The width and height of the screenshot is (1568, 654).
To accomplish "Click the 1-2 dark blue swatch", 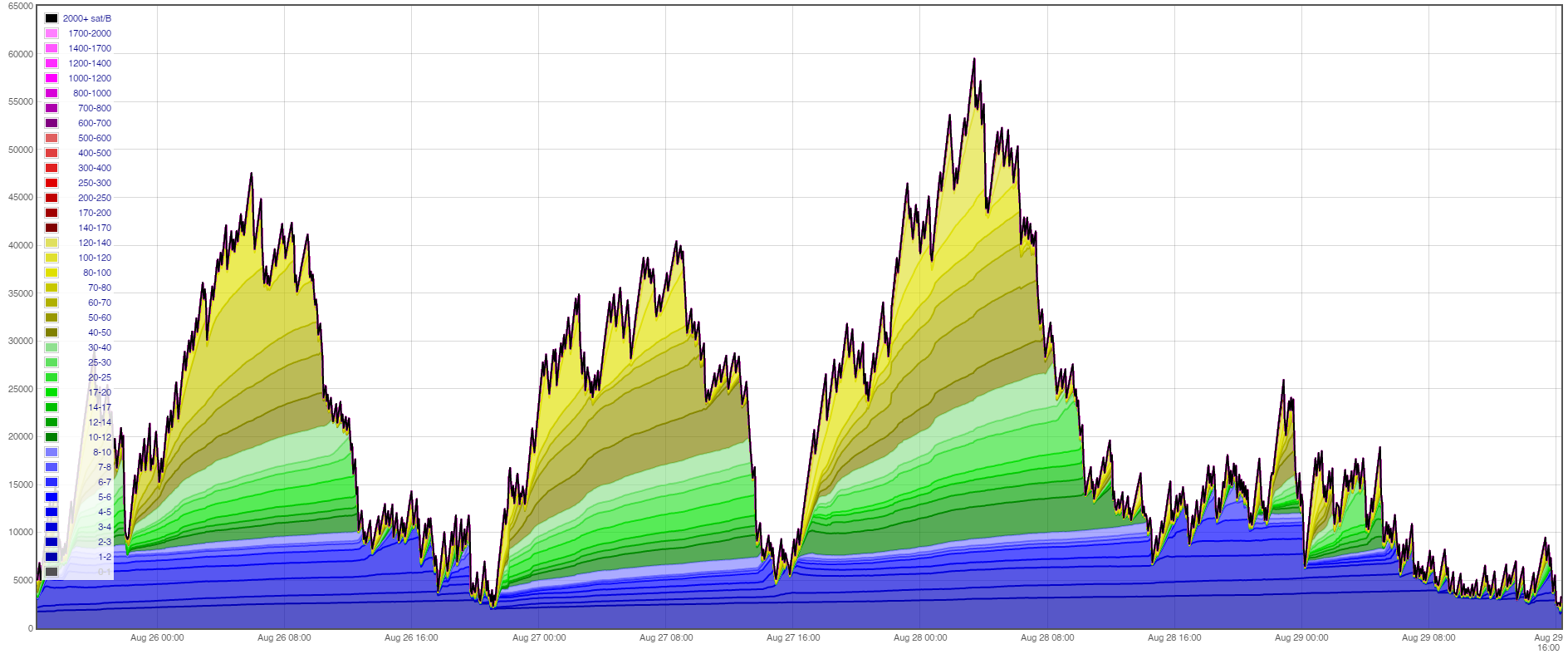I will point(51,557).
